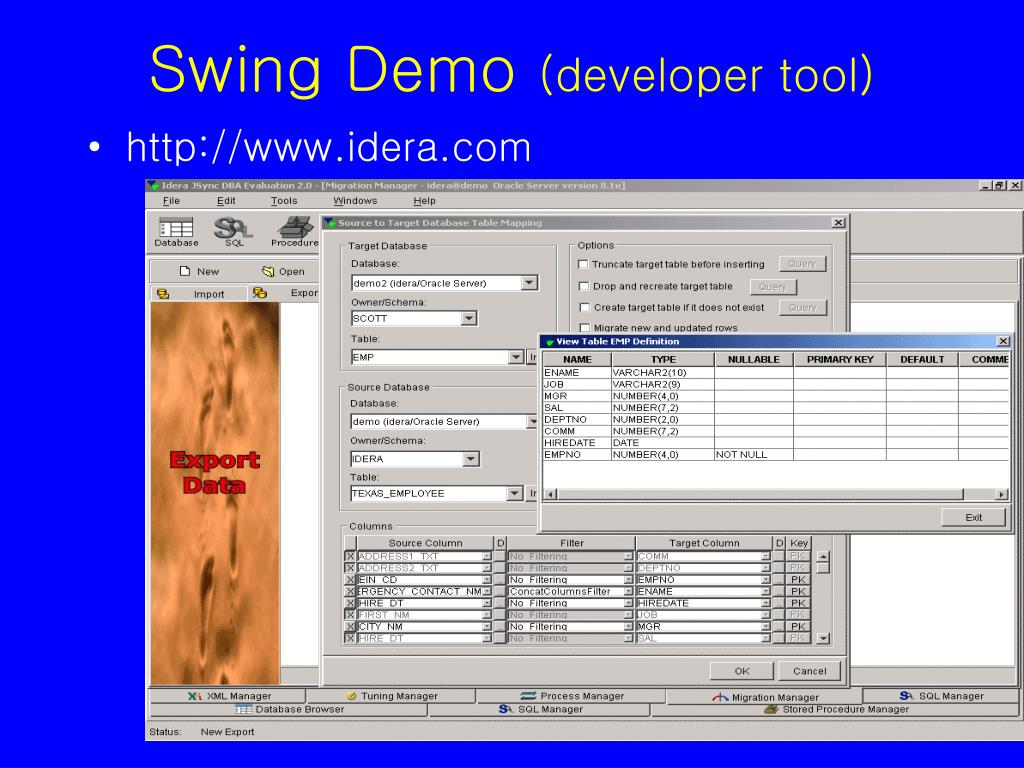Open the ConcatColumnsFilter filter dropdown

pos(628,592)
